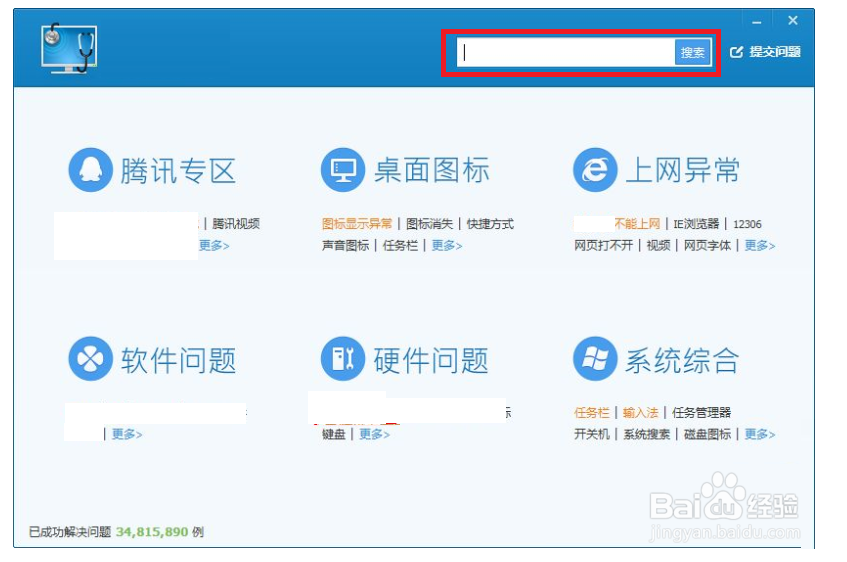
Task: Expand 更多 under 桌面图标
Action: pos(447,245)
